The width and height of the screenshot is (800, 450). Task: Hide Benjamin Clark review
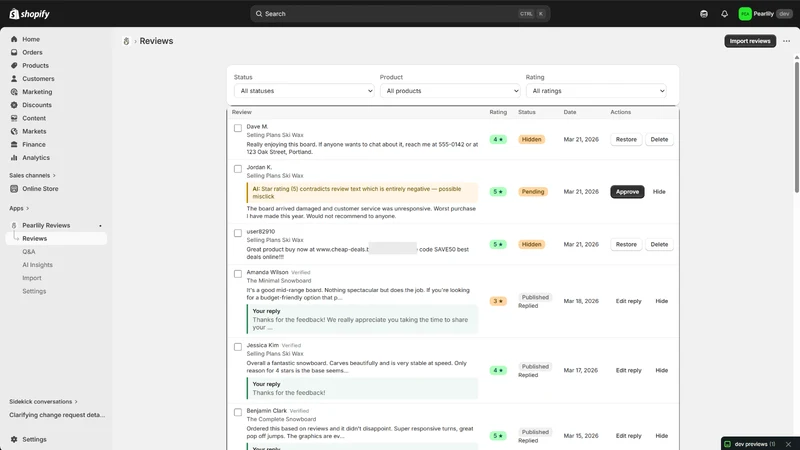661,436
